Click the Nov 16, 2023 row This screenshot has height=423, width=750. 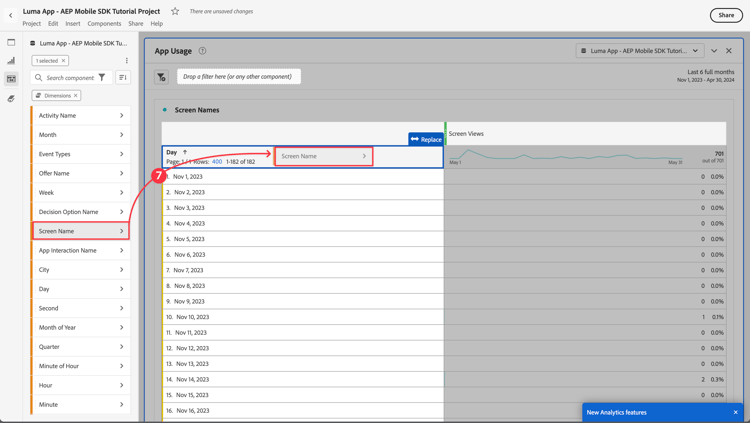tap(303, 411)
